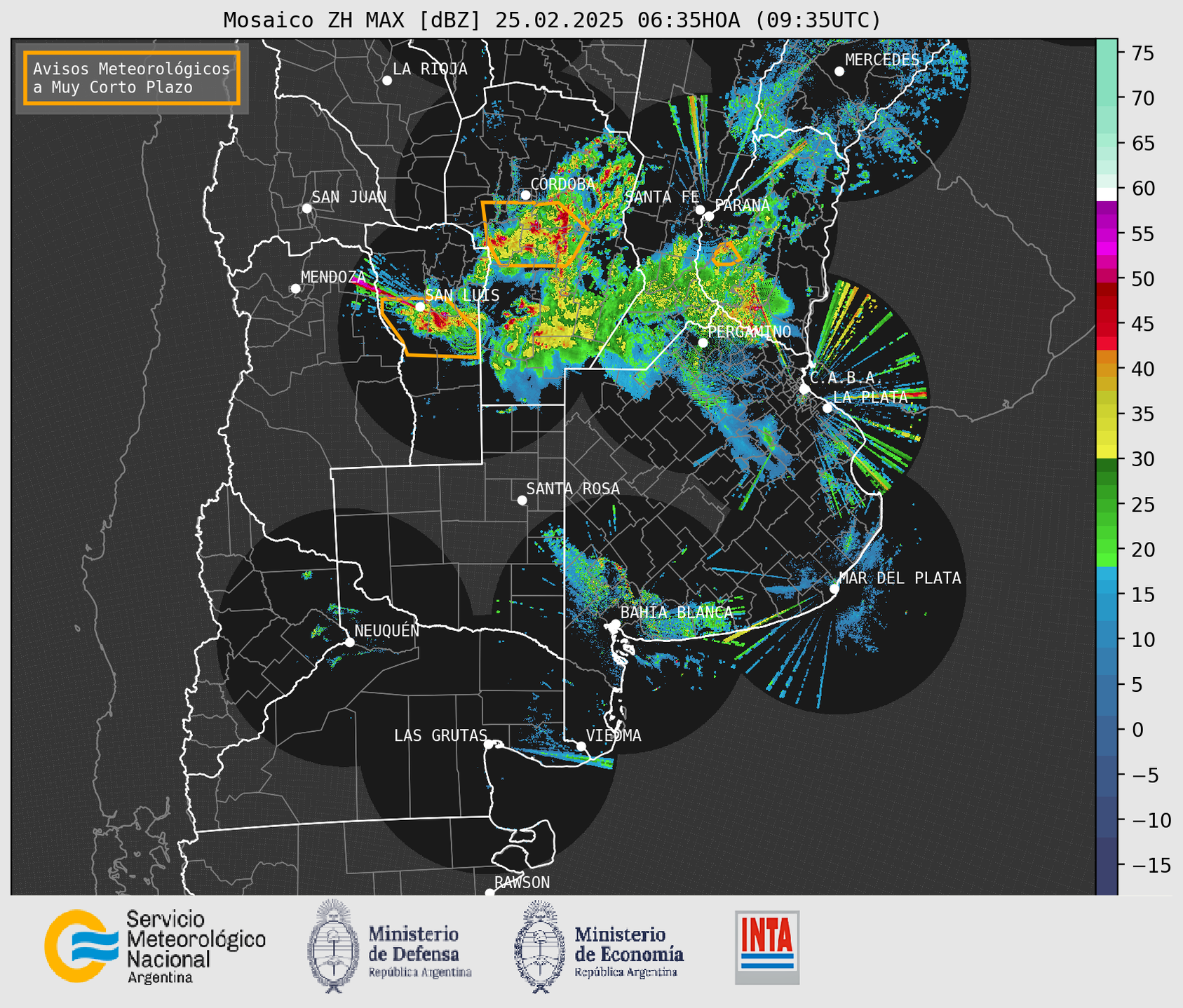Screen dimensions: 1183x1008
Task: Click the white dot marking Mercedes
Action: click(839, 71)
